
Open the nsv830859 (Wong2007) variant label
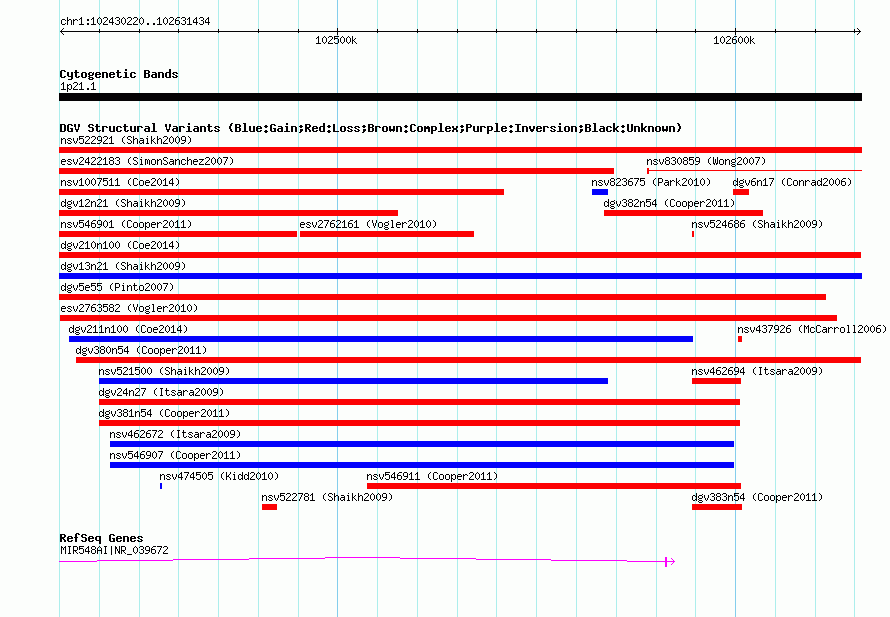pos(706,161)
